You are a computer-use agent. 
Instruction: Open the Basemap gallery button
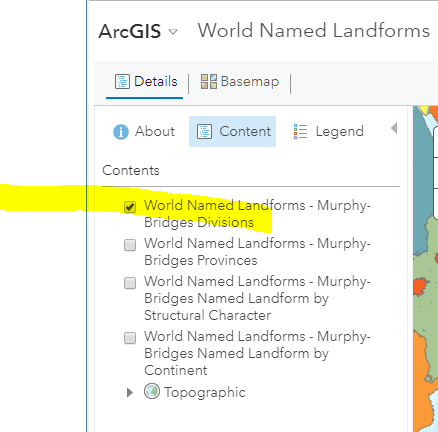tap(240, 82)
